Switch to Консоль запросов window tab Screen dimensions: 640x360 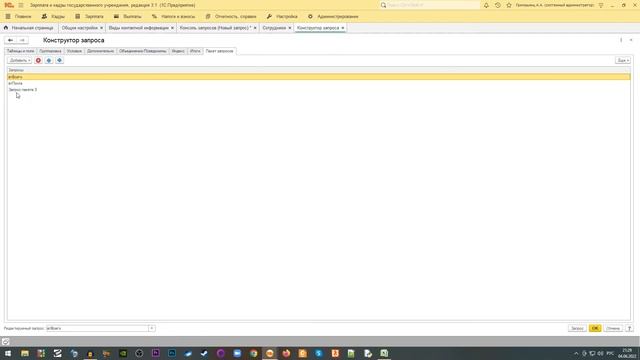(x=216, y=28)
